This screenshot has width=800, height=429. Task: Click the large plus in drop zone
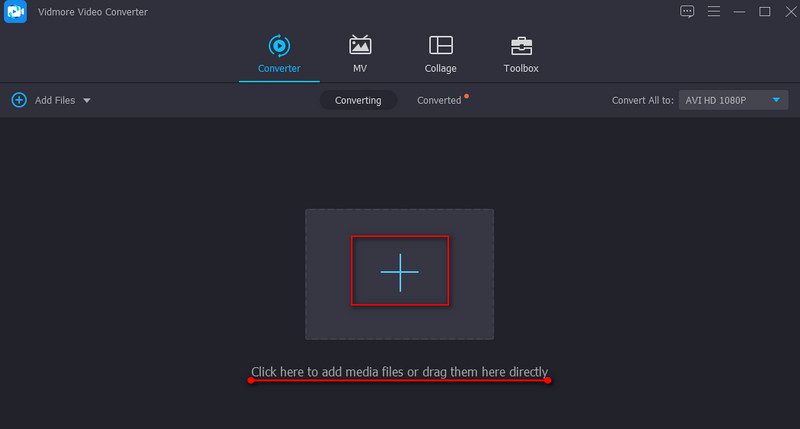click(399, 271)
